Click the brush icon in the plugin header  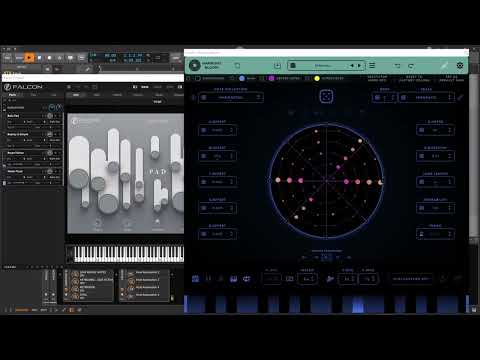(x=444, y=66)
